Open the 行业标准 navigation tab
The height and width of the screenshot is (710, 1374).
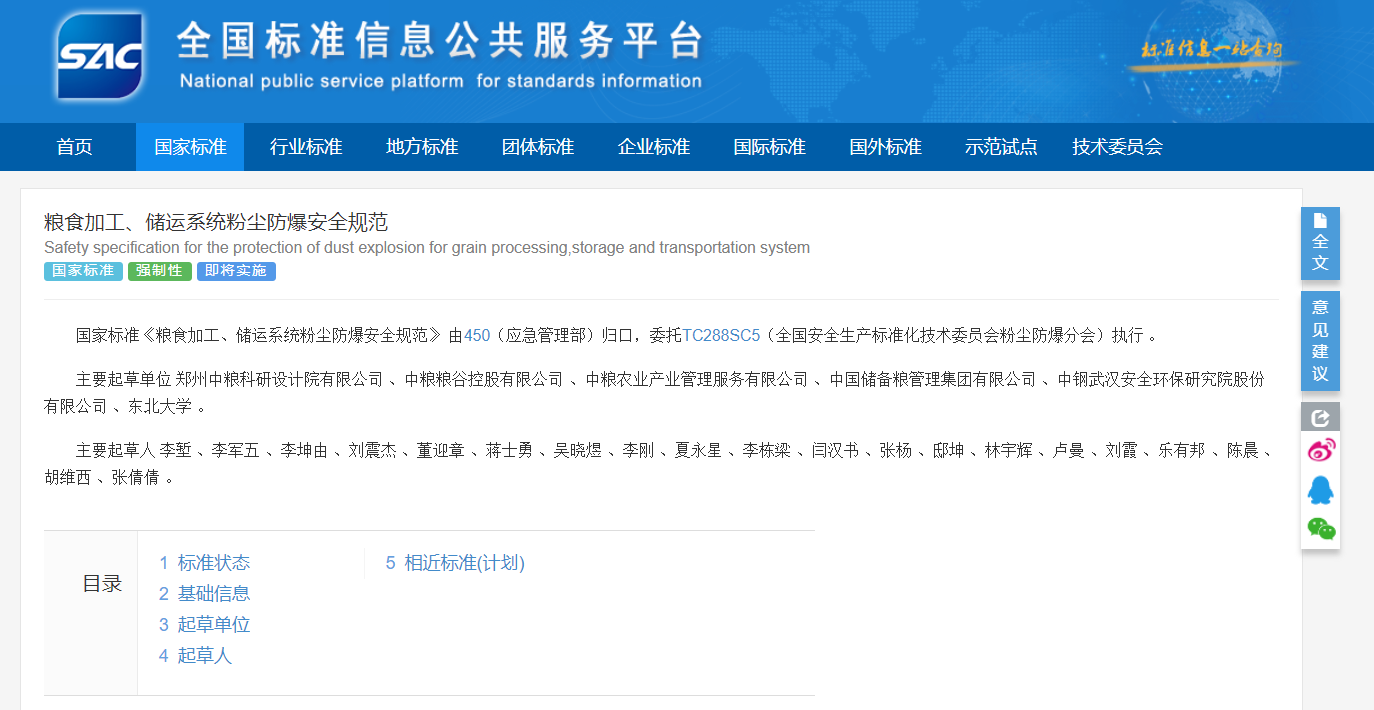[x=306, y=147]
